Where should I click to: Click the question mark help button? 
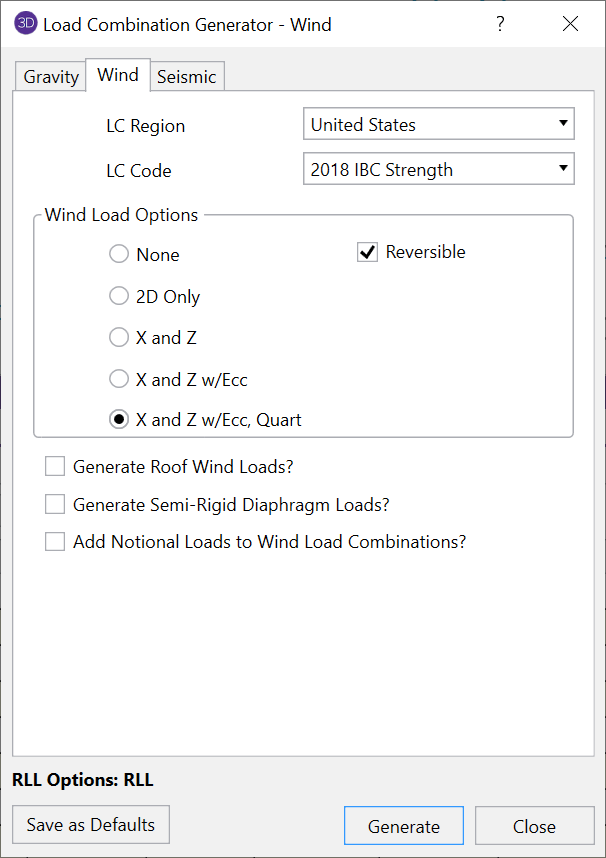500,24
